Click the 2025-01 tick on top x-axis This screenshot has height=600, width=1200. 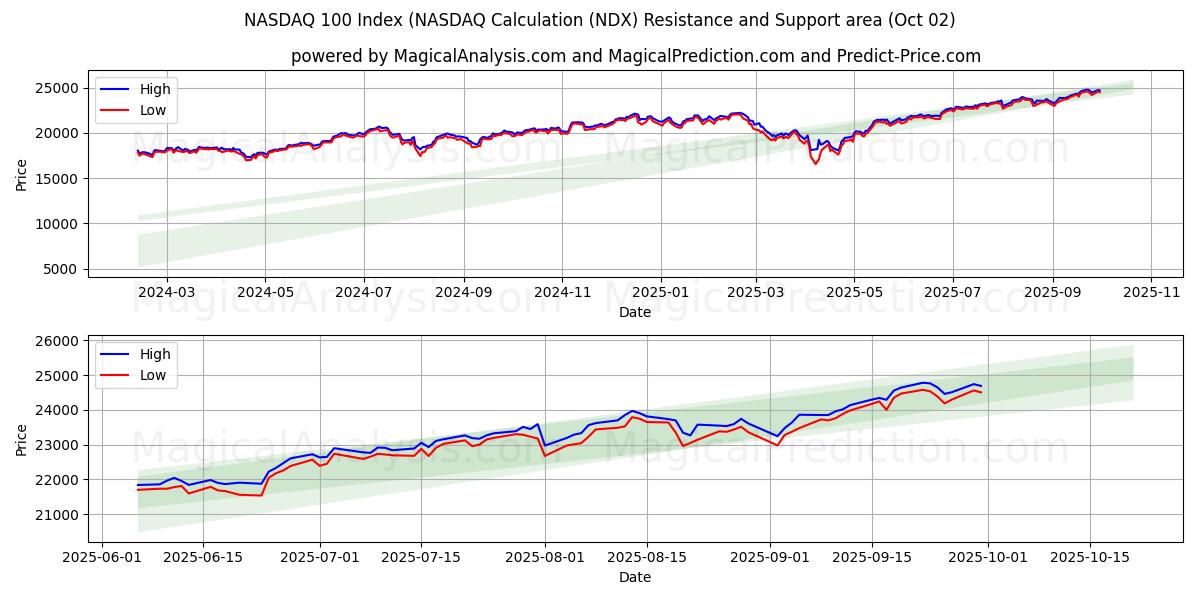[661, 293]
